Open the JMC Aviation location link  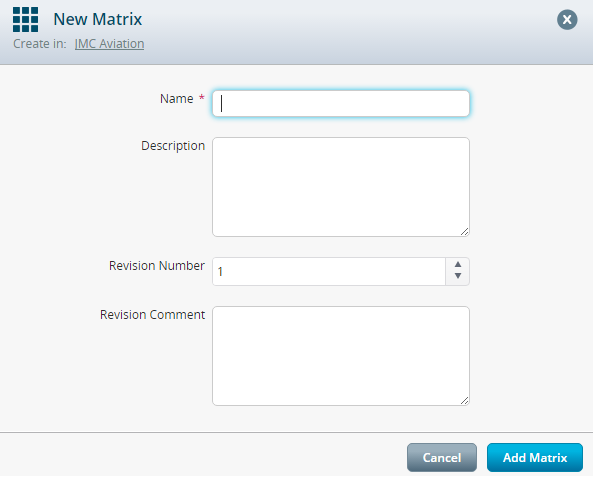[x=109, y=44]
